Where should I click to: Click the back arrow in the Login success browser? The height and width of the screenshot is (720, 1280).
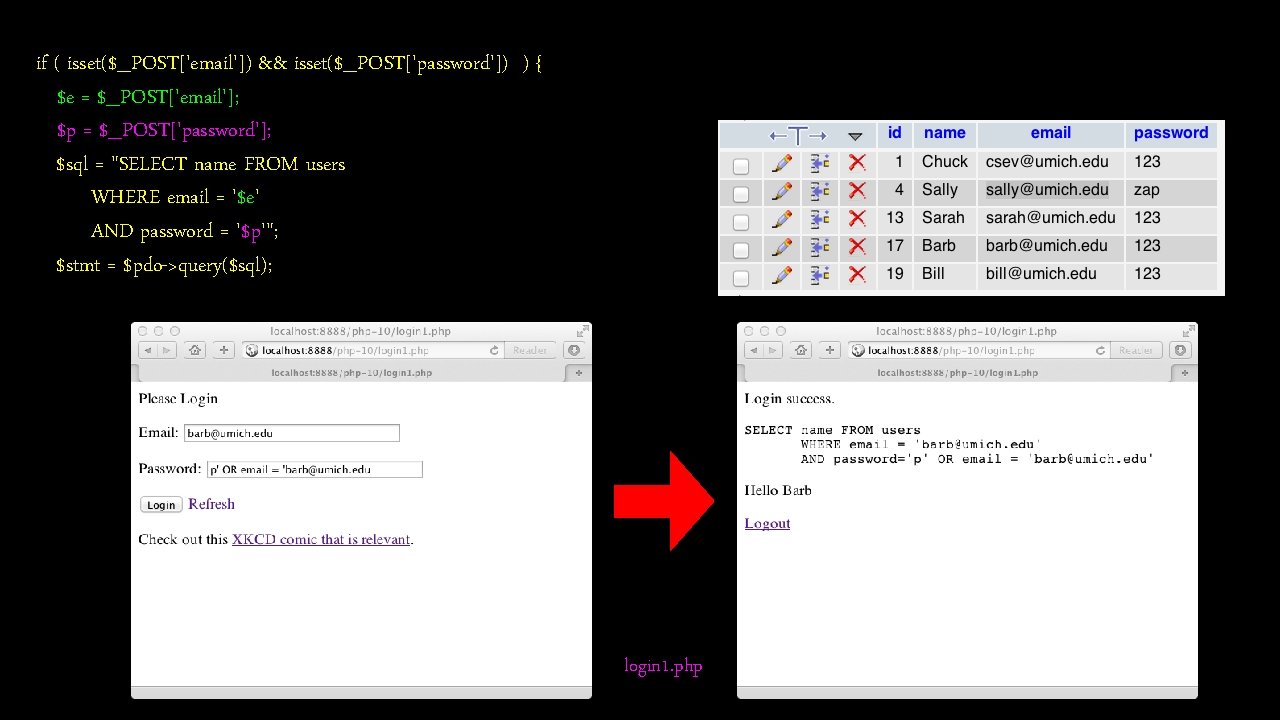pyautogui.click(x=753, y=350)
